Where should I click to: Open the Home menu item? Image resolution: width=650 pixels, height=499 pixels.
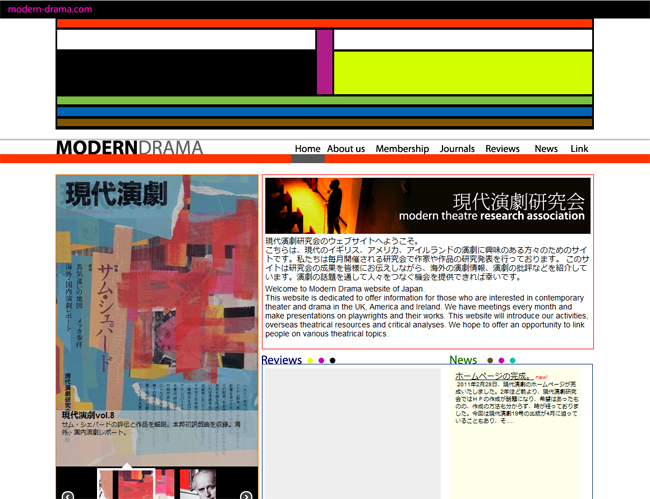(x=307, y=149)
